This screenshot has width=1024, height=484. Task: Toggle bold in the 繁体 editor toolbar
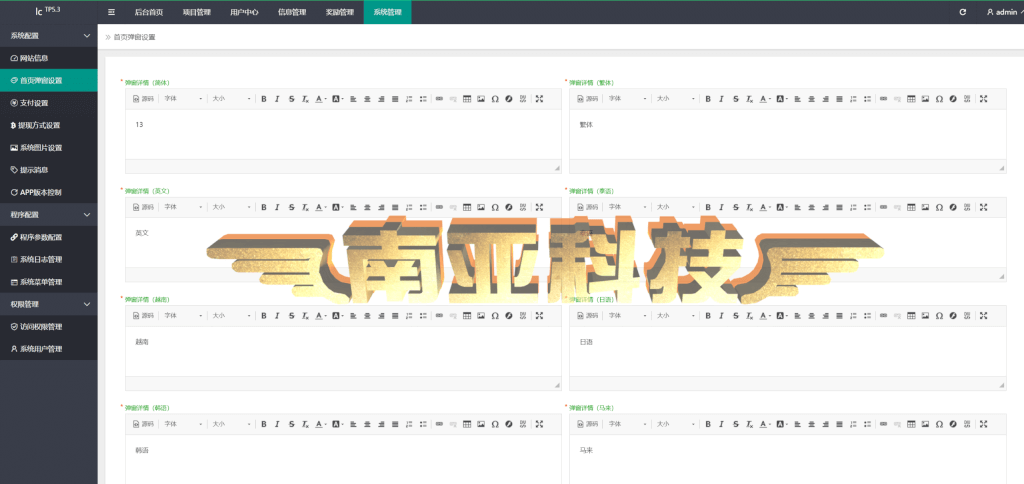708,99
